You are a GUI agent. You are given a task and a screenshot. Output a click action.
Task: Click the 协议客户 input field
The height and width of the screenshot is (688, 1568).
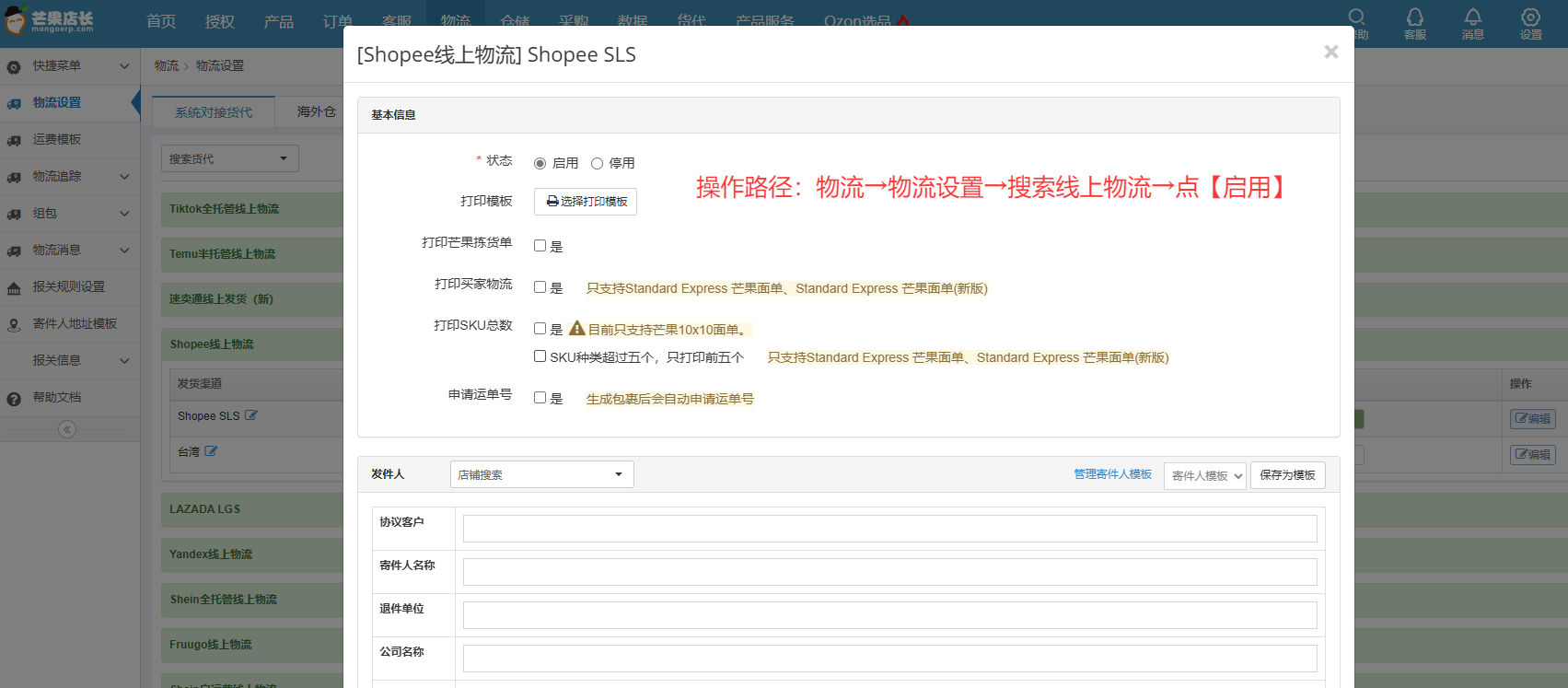click(889, 529)
